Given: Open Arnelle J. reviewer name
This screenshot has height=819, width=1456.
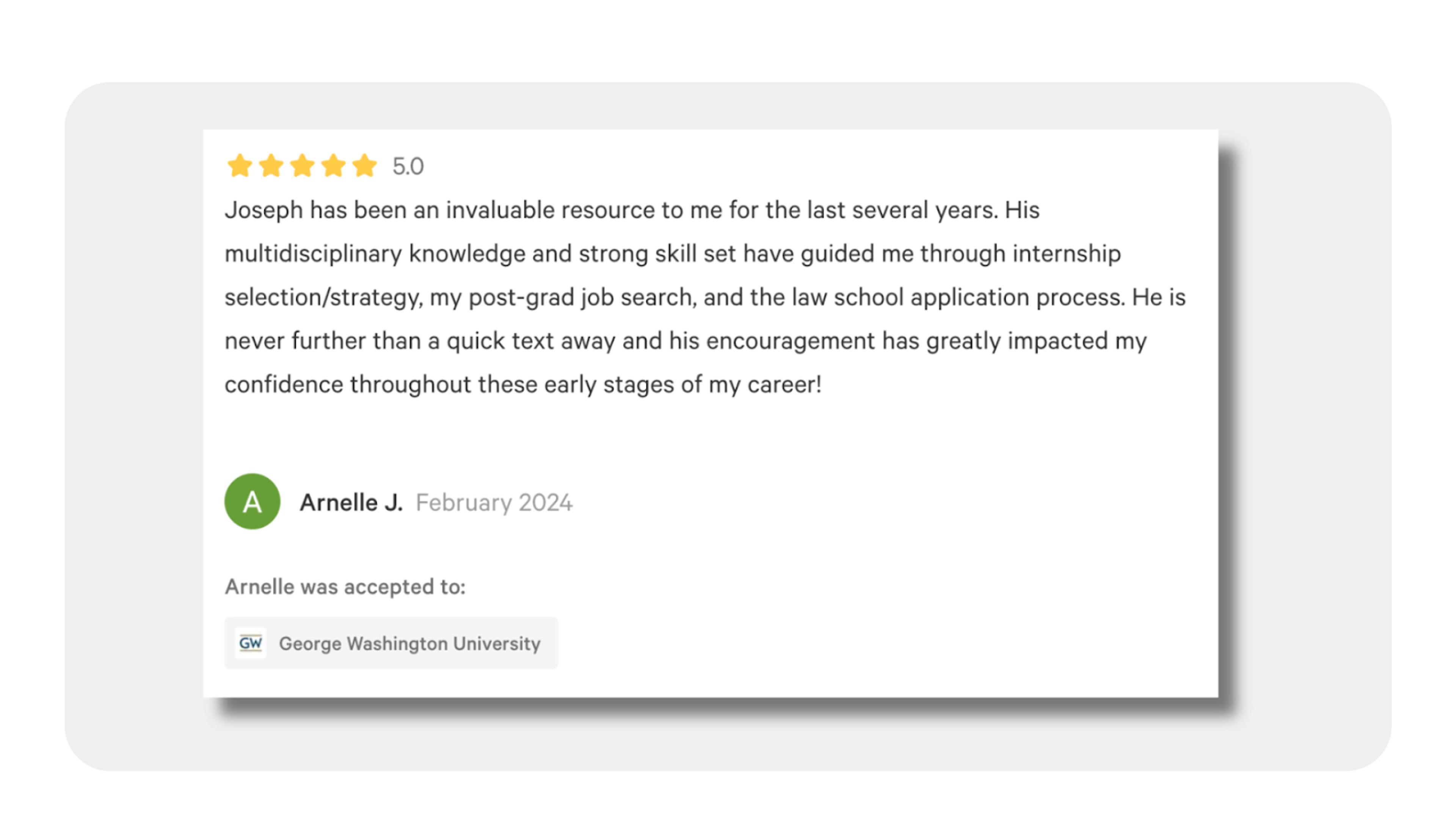Looking at the screenshot, I should (x=351, y=502).
